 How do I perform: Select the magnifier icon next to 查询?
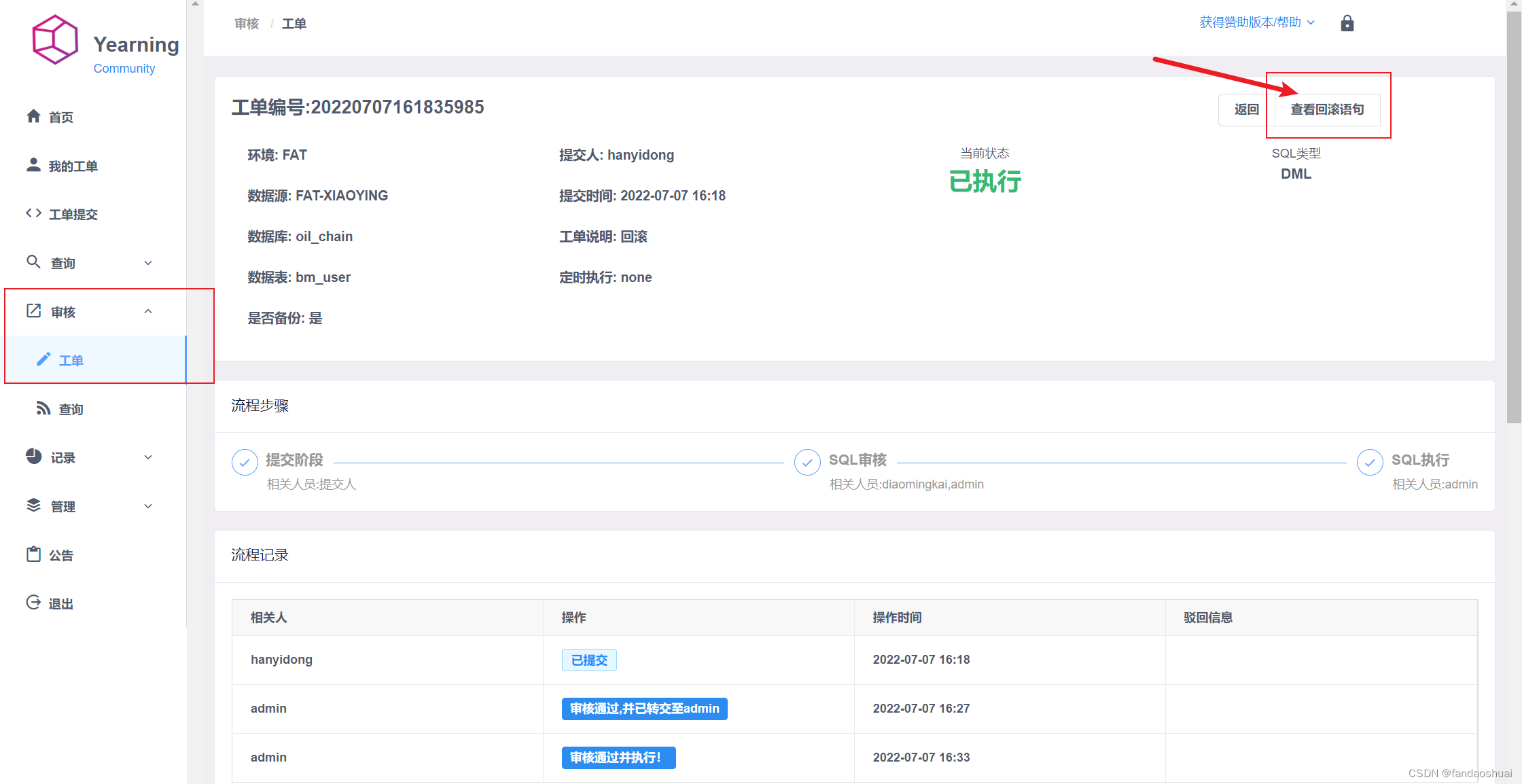tap(33, 262)
